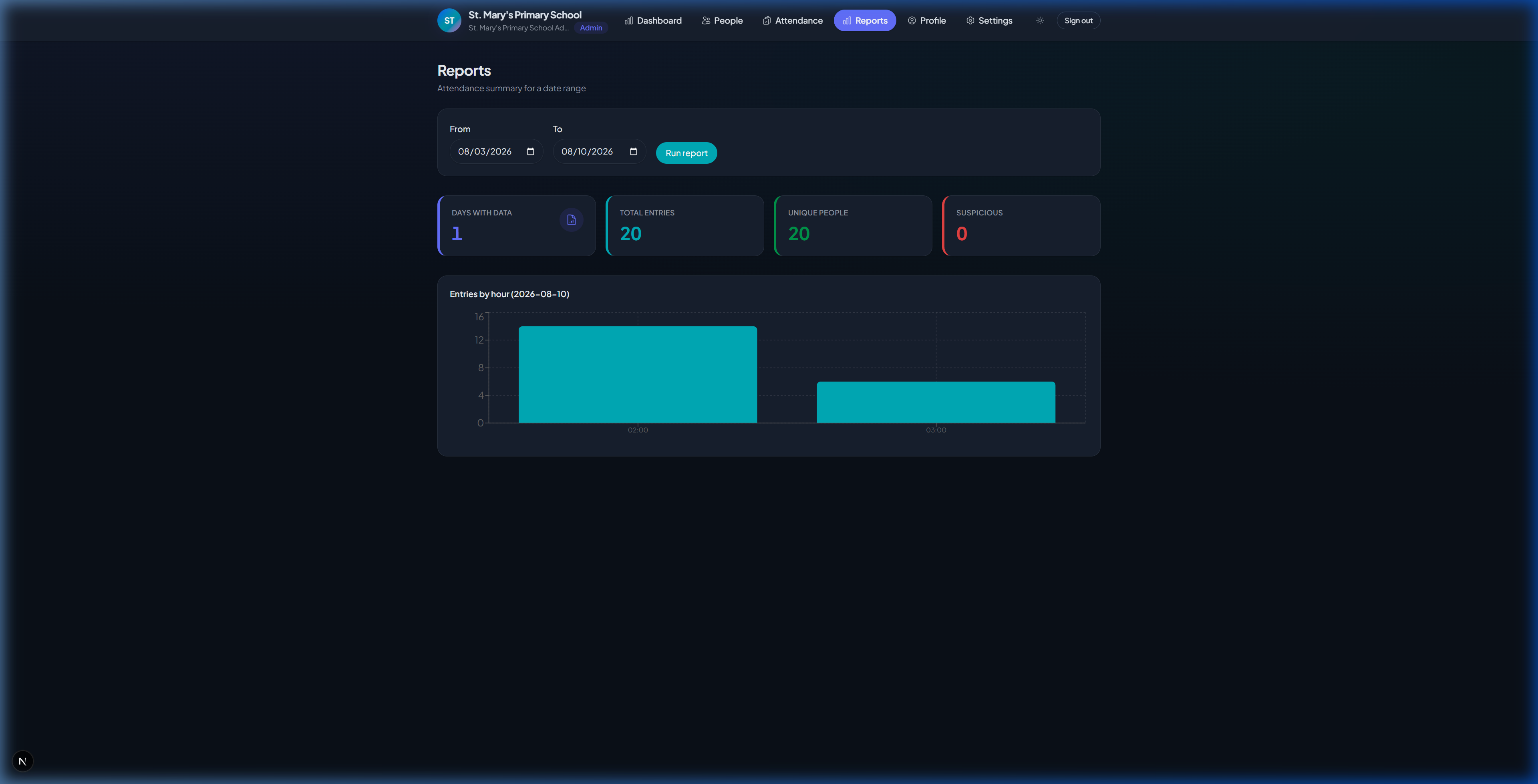
Task: Go to the People page
Action: pyautogui.click(x=722, y=20)
